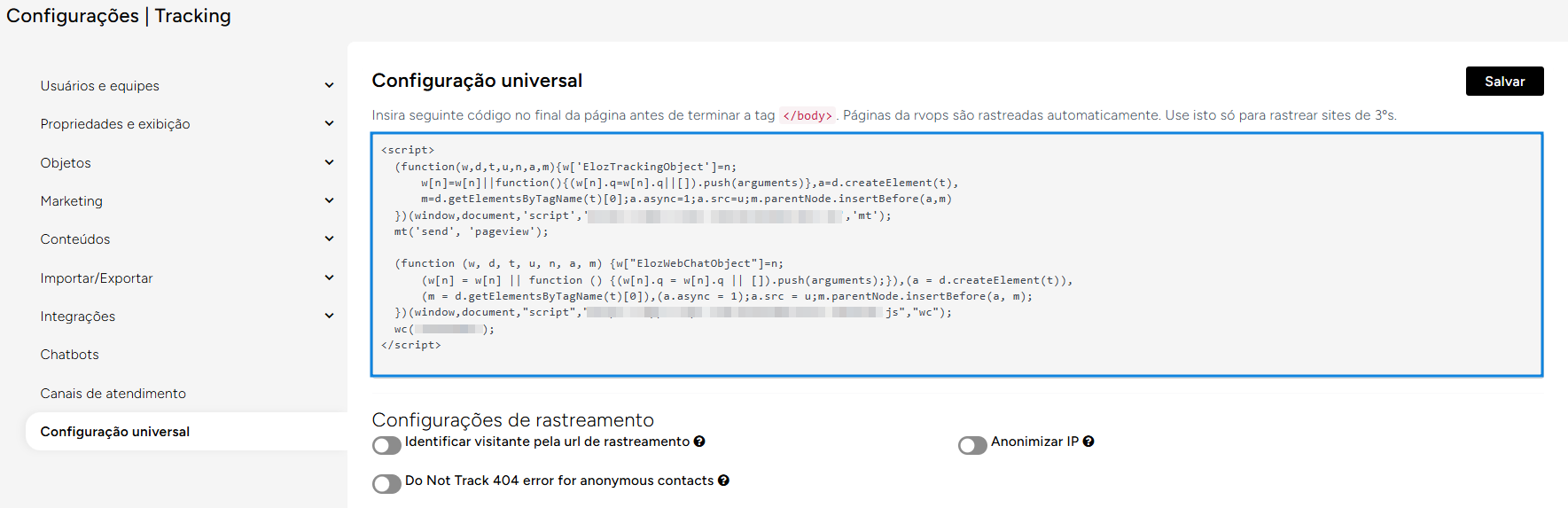Image resolution: width=1568 pixels, height=508 pixels.
Task: Click help icon next to Identificar visitante
Action: tap(699, 442)
